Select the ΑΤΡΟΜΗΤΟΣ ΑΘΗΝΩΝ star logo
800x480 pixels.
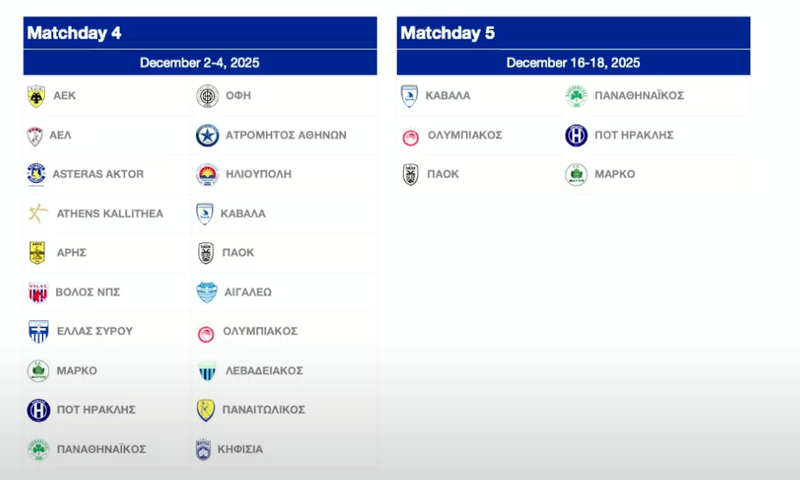point(206,135)
